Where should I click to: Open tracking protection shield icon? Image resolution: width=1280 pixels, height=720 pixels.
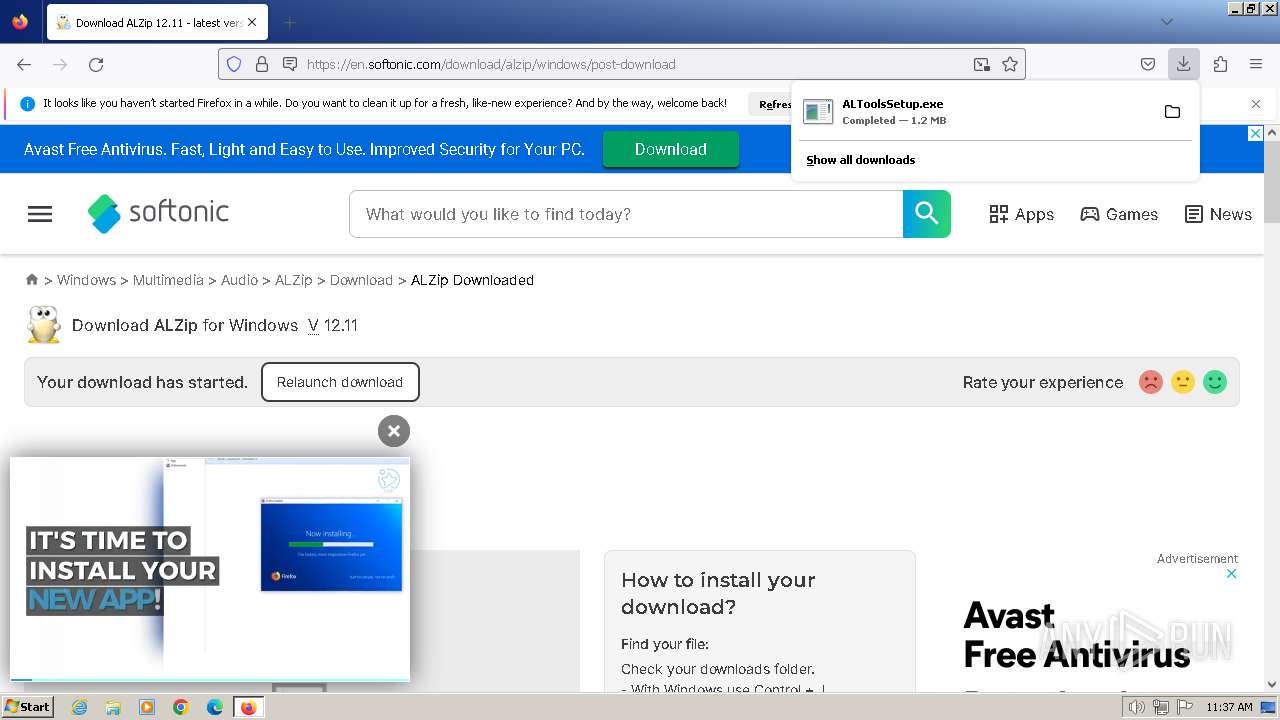[234, 64]
